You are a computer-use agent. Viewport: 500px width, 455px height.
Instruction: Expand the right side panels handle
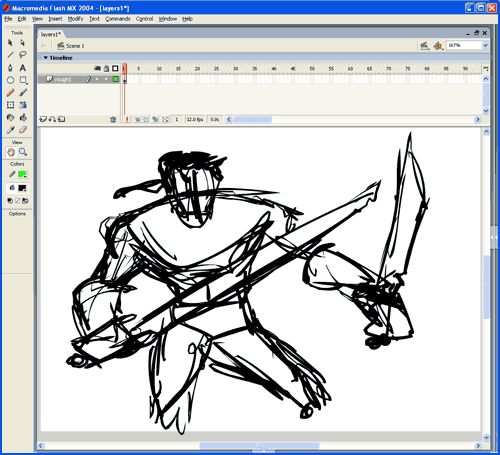495,237
